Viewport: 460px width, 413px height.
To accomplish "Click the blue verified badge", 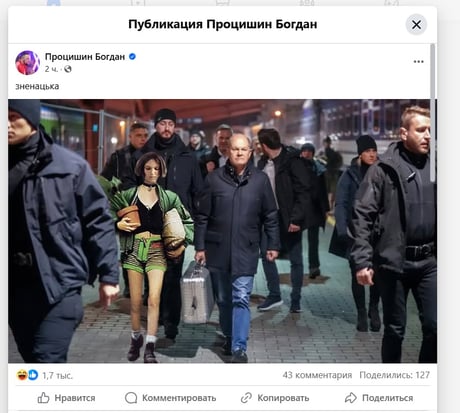I will point(132,57).
